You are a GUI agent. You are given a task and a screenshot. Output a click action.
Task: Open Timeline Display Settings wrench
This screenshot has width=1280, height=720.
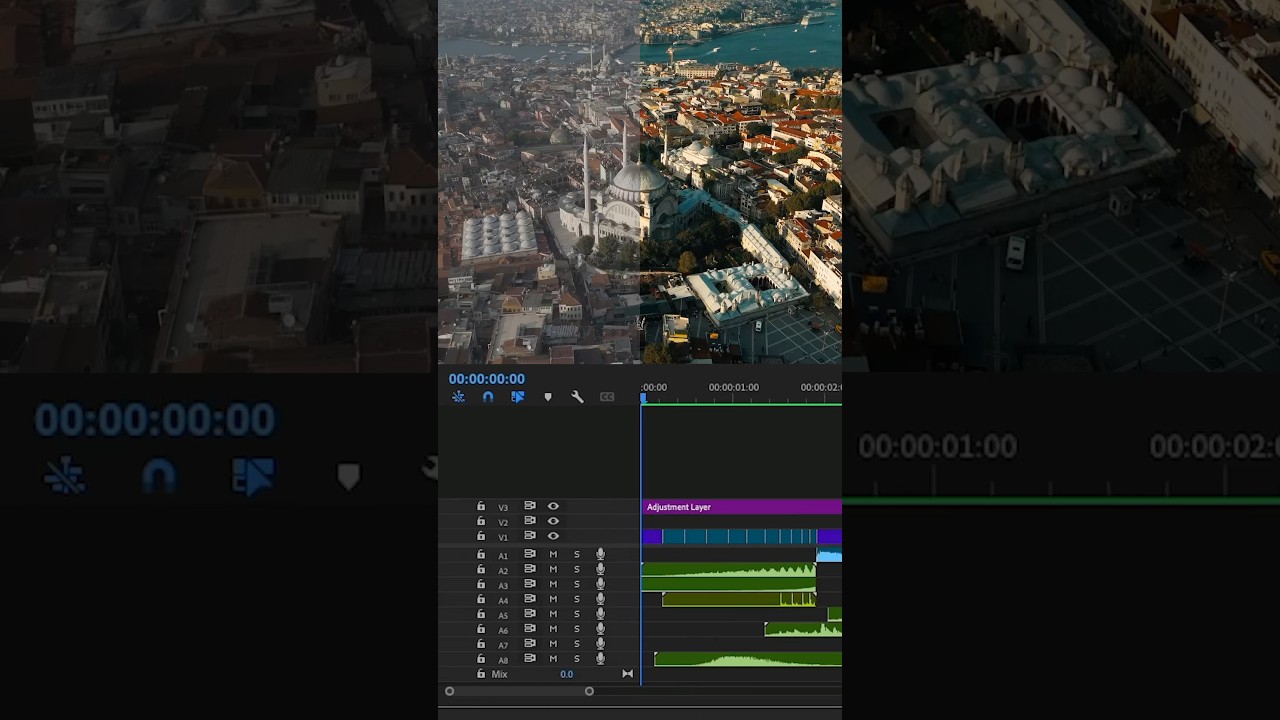[x=577, y=397]
